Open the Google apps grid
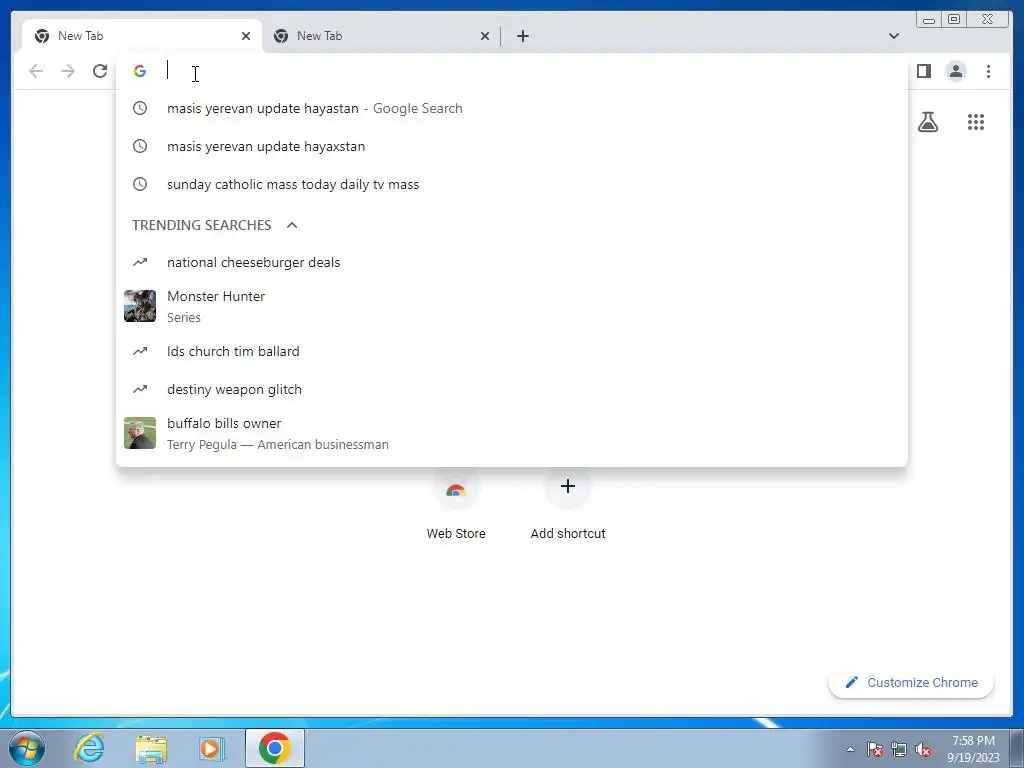Image resolution: width=1024 pixels, height=768 pixels. pyautogui.click(x=976, y=122)
